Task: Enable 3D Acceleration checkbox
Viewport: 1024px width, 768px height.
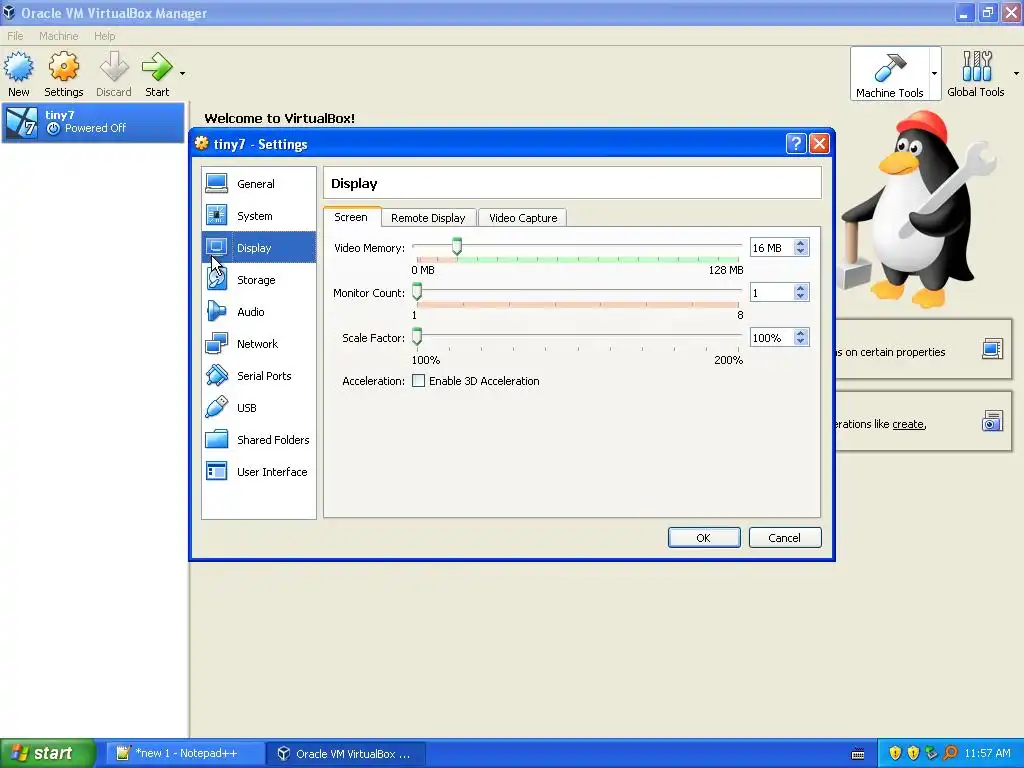Action: click(419, 381)
